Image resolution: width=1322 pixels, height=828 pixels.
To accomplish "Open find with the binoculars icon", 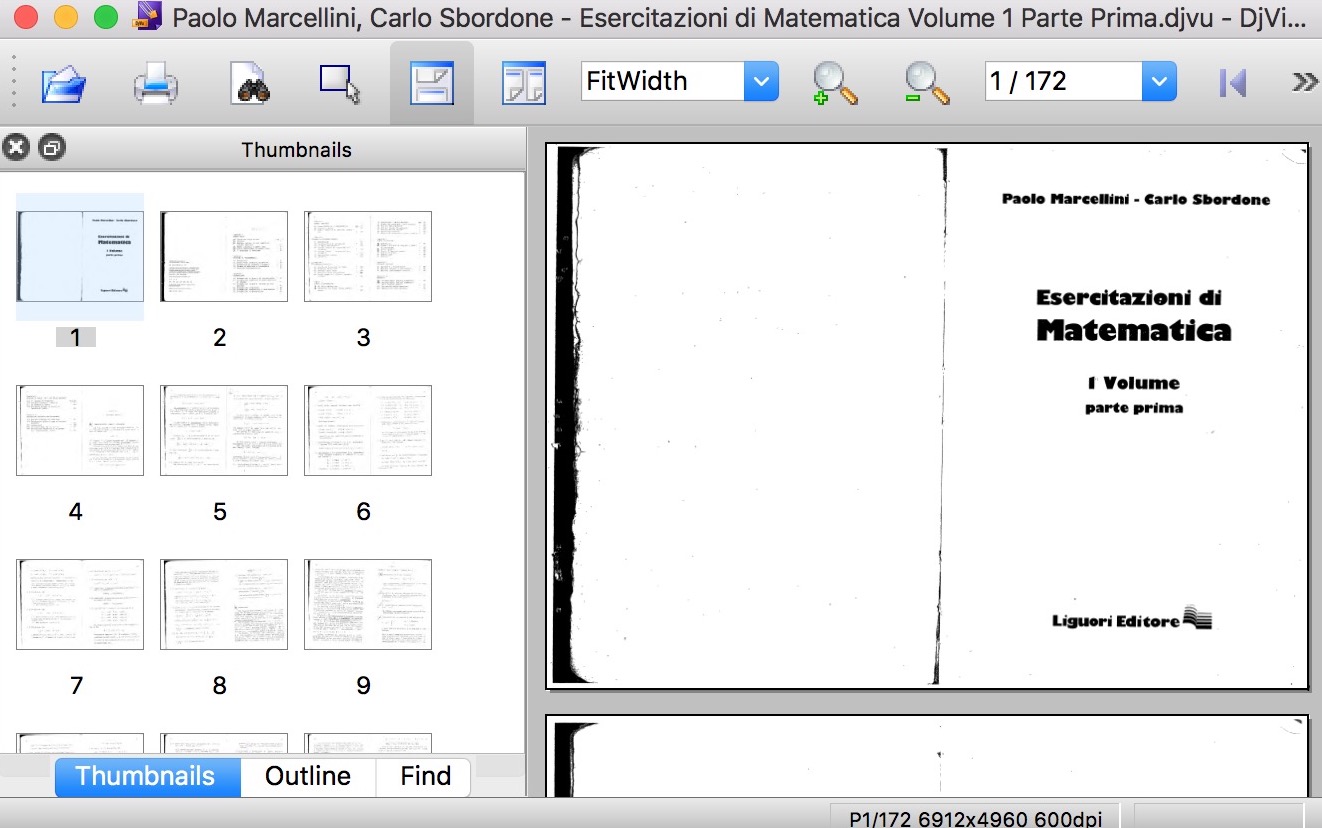I will [x=251, y=83].
